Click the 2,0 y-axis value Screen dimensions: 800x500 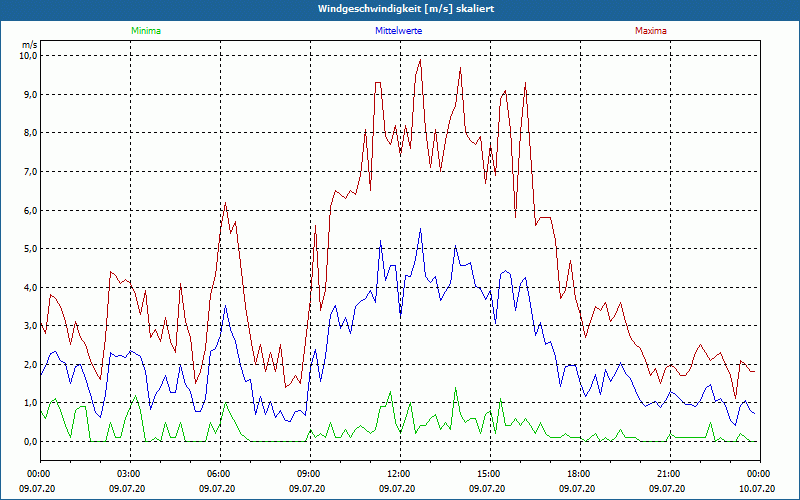pos(31,364)
